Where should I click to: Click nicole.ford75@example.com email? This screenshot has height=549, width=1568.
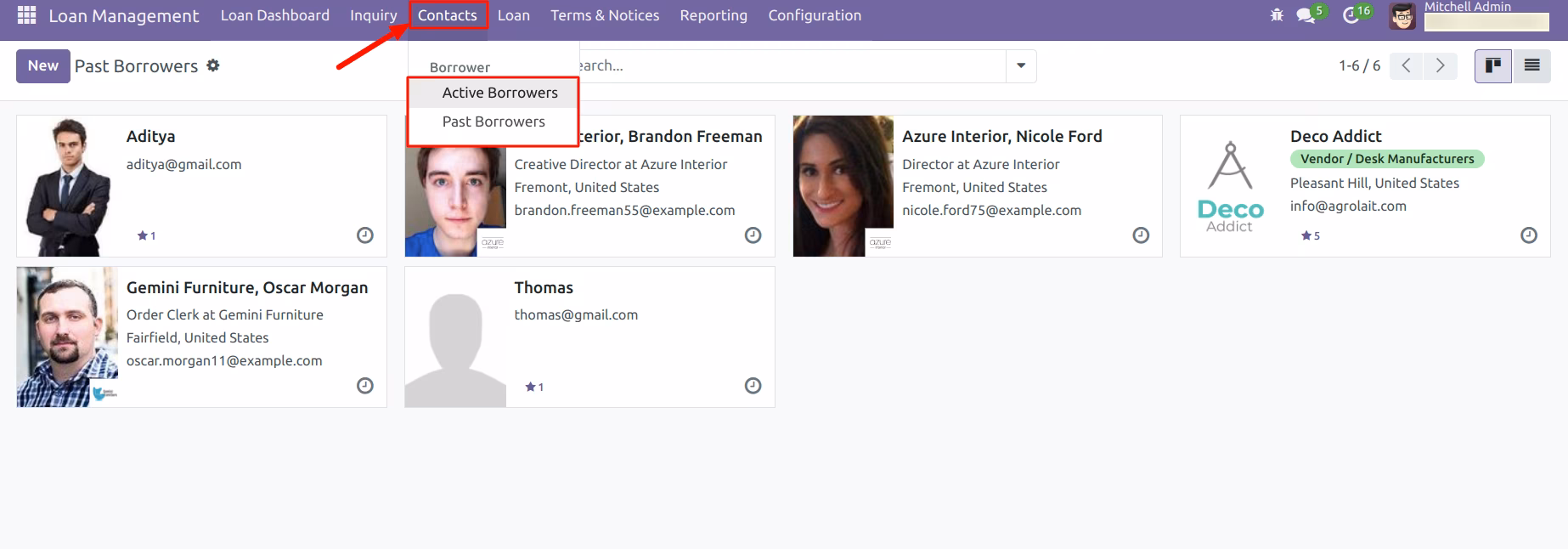tap(991, 210)
